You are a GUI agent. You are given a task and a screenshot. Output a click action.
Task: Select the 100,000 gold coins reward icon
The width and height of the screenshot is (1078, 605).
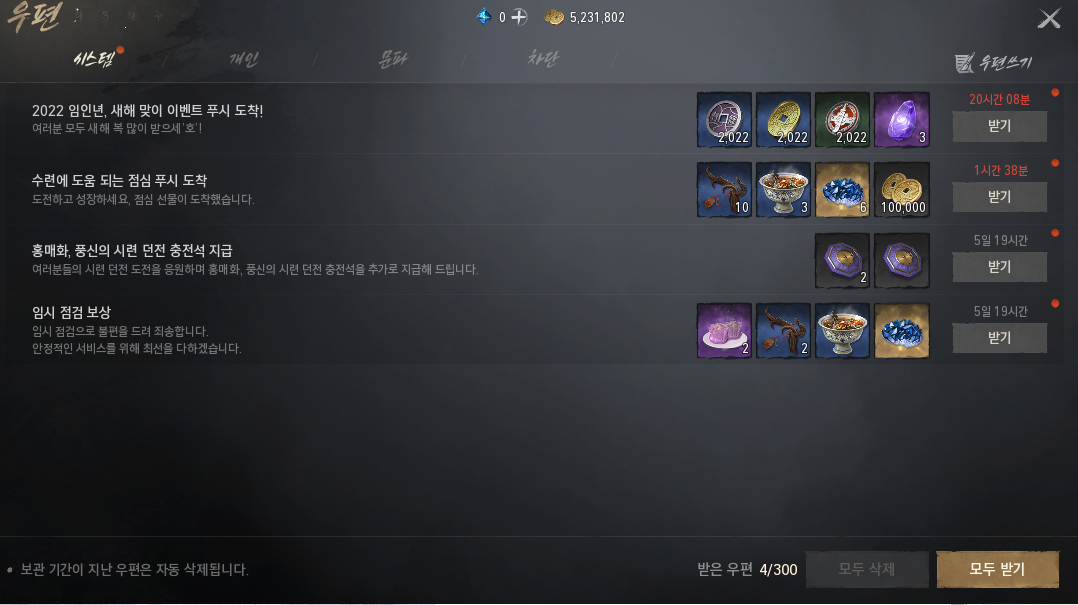[x=901, y=190]
